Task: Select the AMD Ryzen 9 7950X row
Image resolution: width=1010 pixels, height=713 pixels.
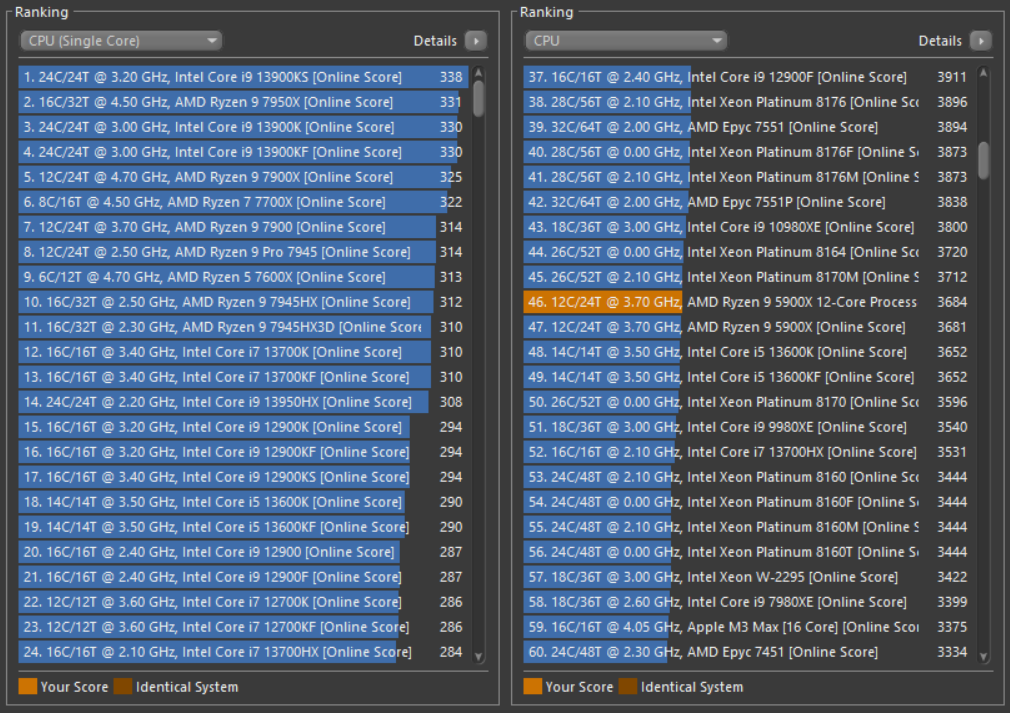Action: 243,102
